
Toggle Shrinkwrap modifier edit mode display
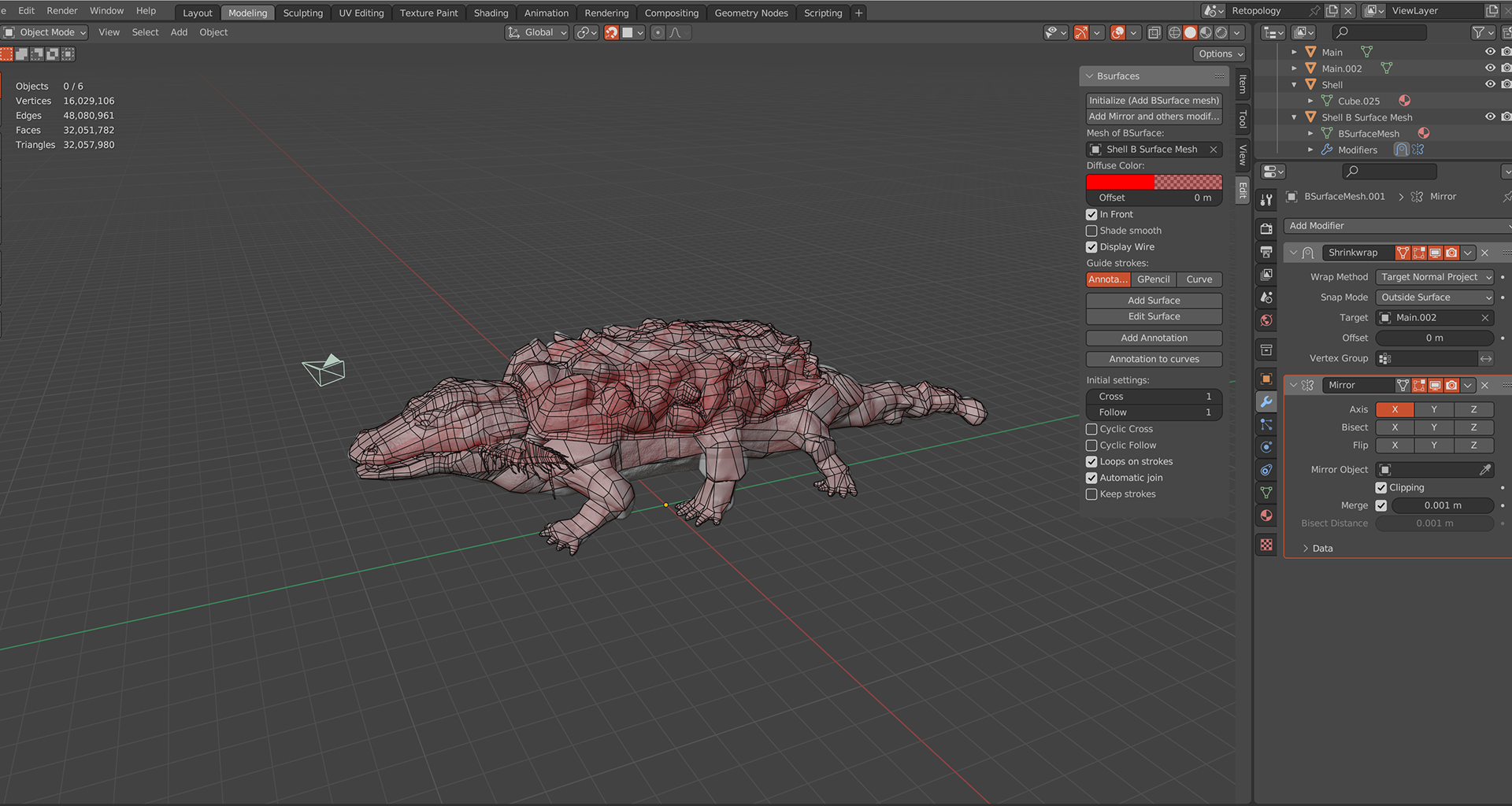[x=1419, y=253]
